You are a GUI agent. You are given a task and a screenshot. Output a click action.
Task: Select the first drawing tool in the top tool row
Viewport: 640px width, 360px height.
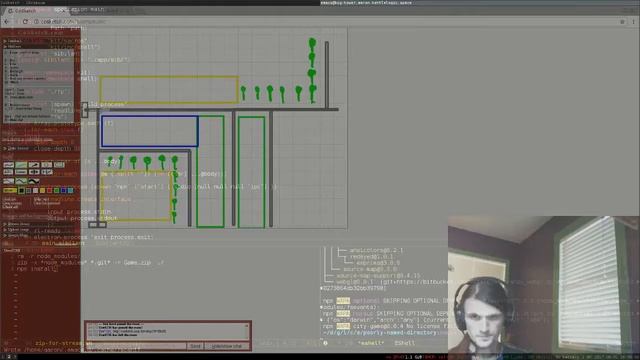pyautogui.click(x=9, y=165)
